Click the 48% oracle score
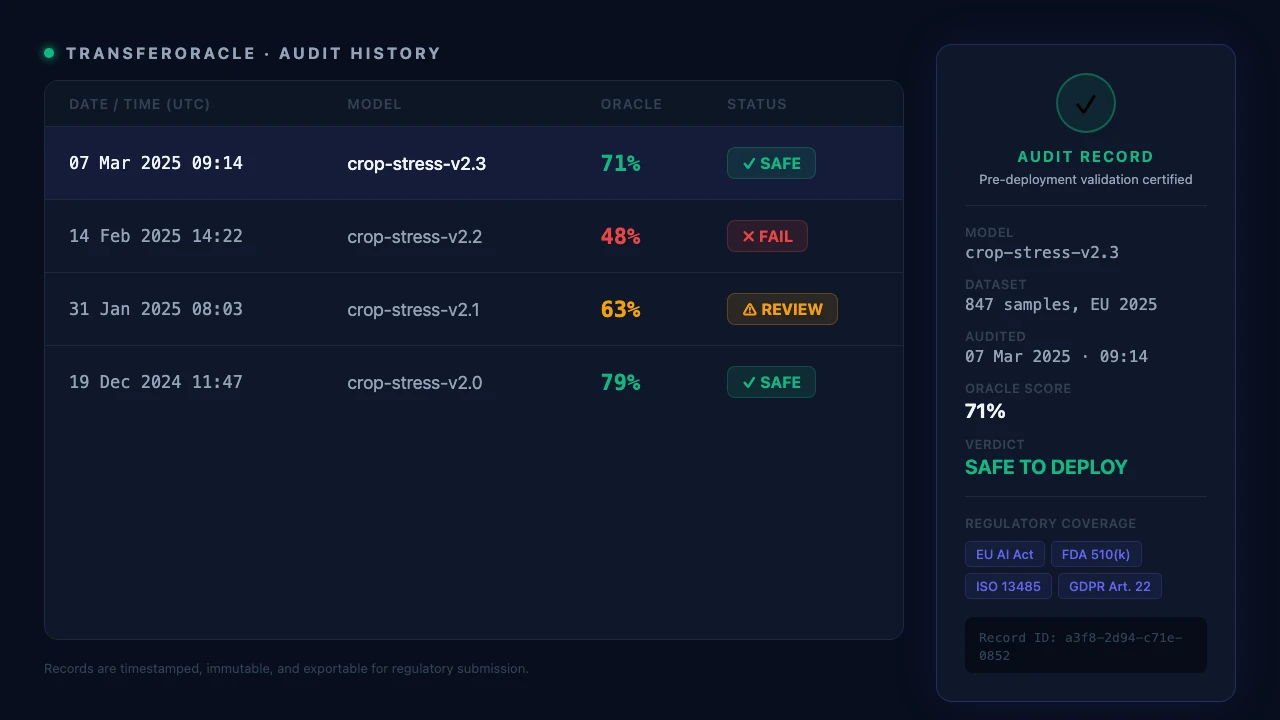This screenshot has width=1280, height=720. coord(620,236)
